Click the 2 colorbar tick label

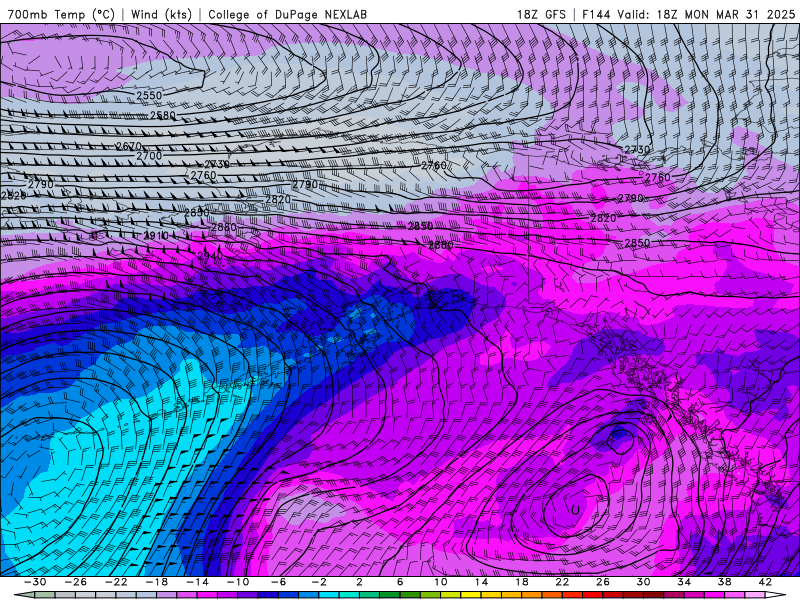coord(359,582)
